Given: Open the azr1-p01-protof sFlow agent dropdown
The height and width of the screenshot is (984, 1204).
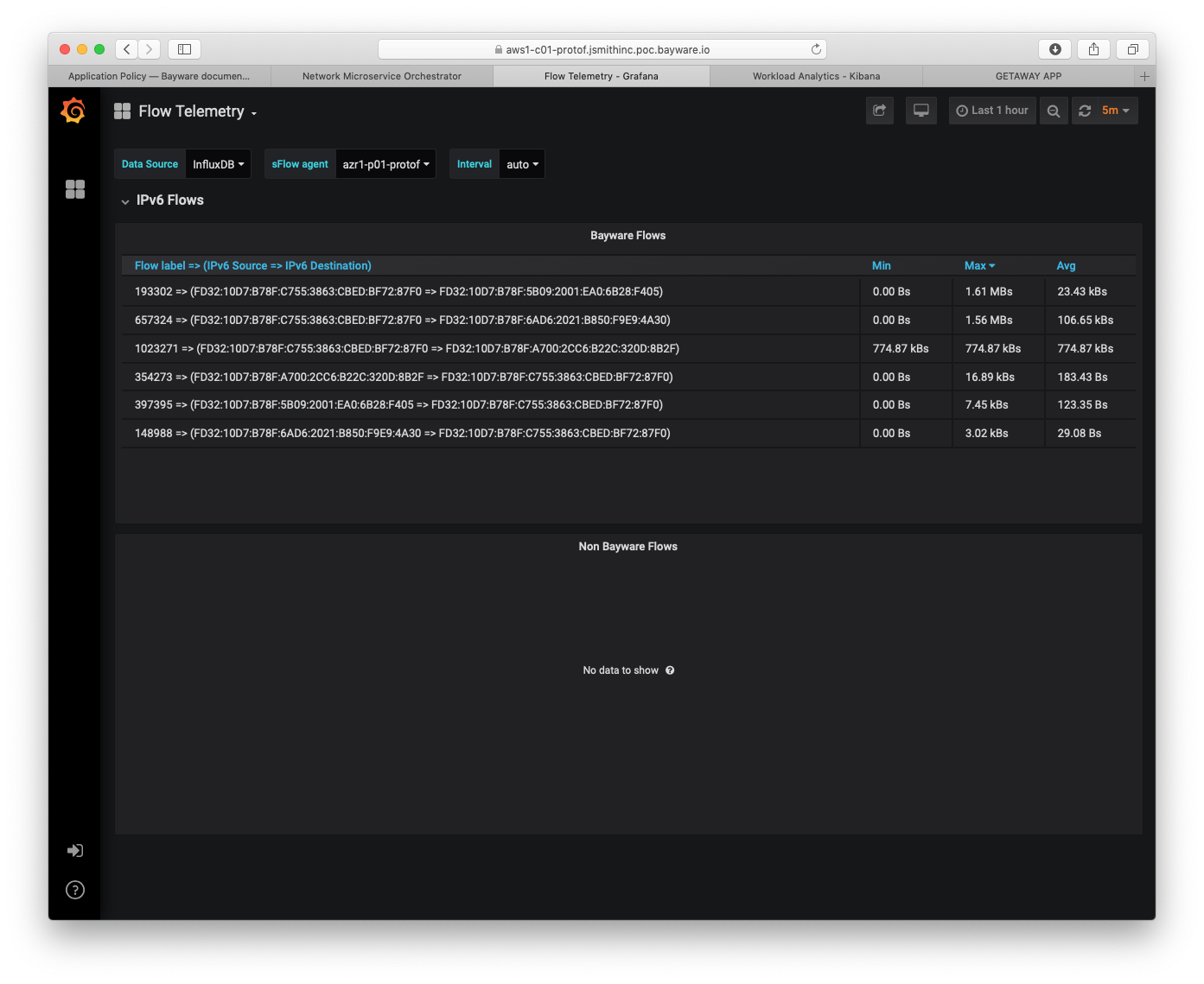Looking at the screenshot, I should click(385, 164).
